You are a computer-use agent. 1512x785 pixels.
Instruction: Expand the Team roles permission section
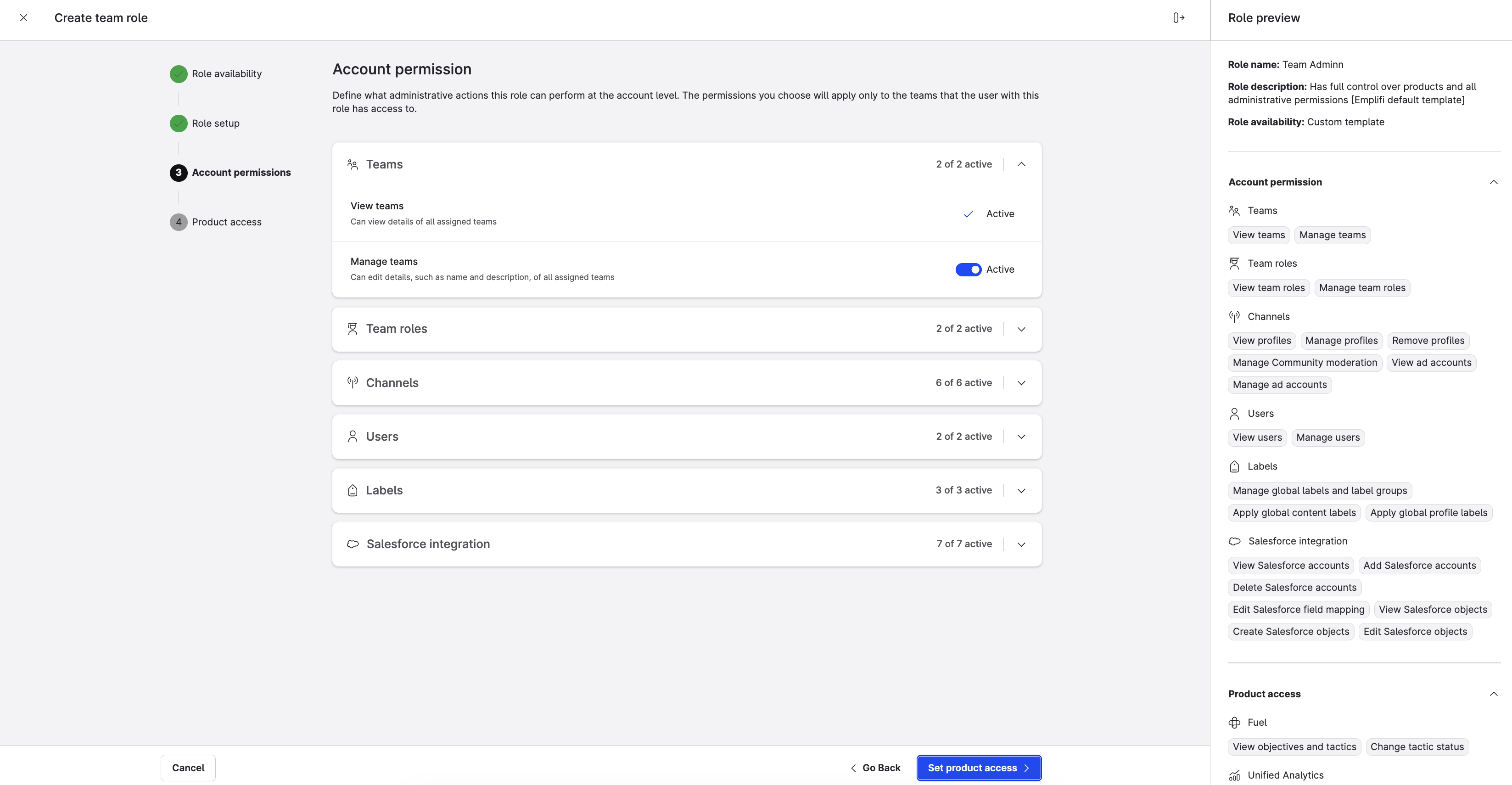[x=1021, y=330]
